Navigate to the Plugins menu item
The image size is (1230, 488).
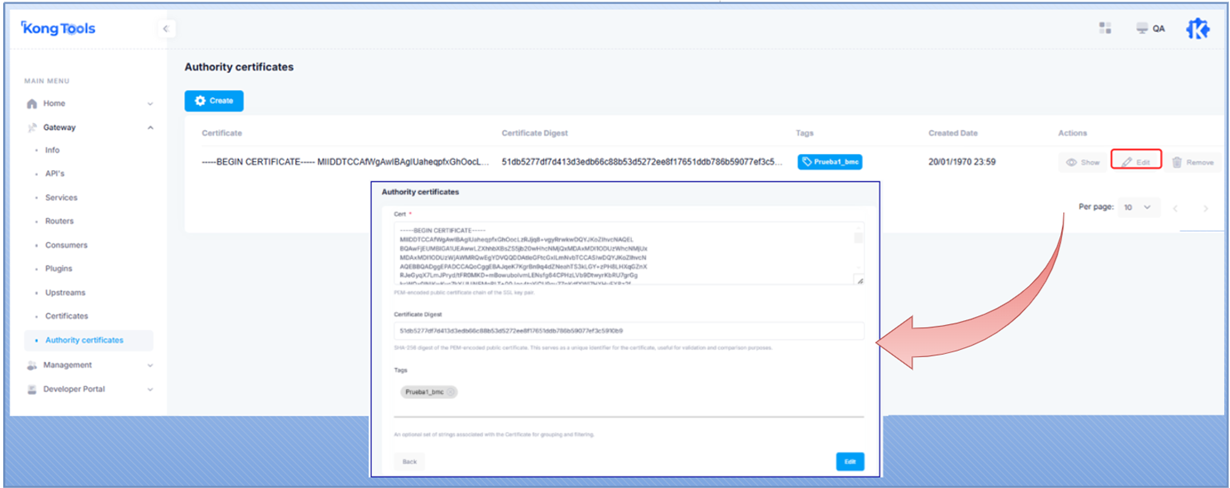click(x=59, y=269)
